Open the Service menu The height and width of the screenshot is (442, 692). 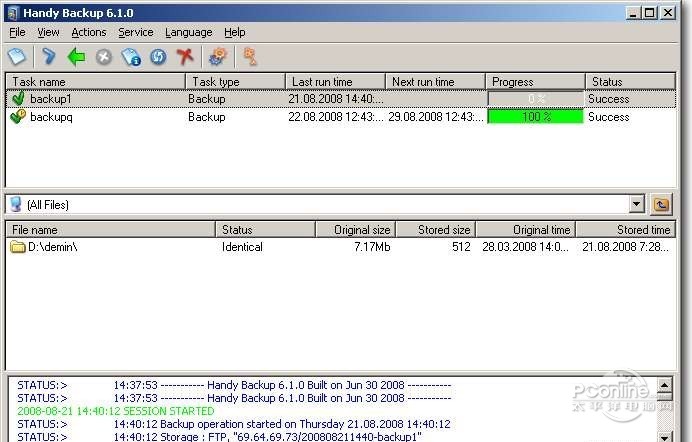(x=135, y=32)
